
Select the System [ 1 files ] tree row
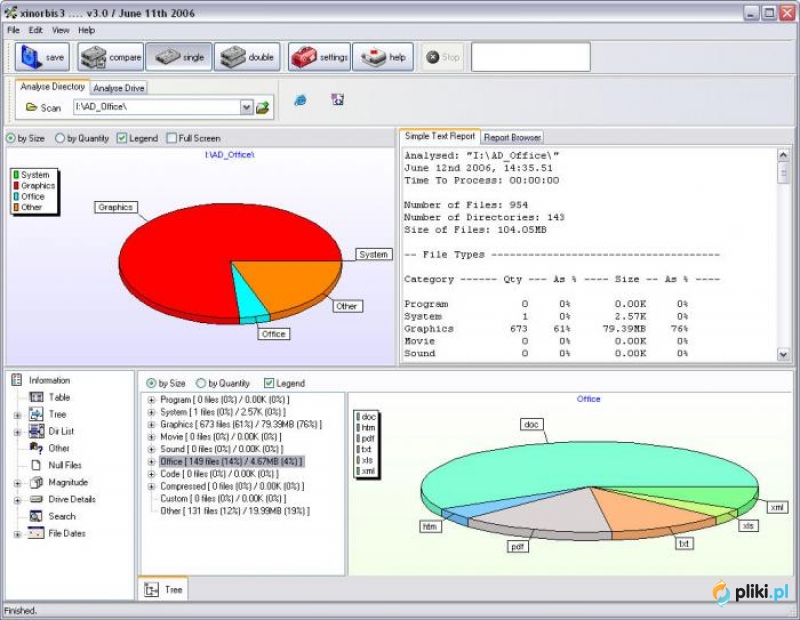[223, 412]
